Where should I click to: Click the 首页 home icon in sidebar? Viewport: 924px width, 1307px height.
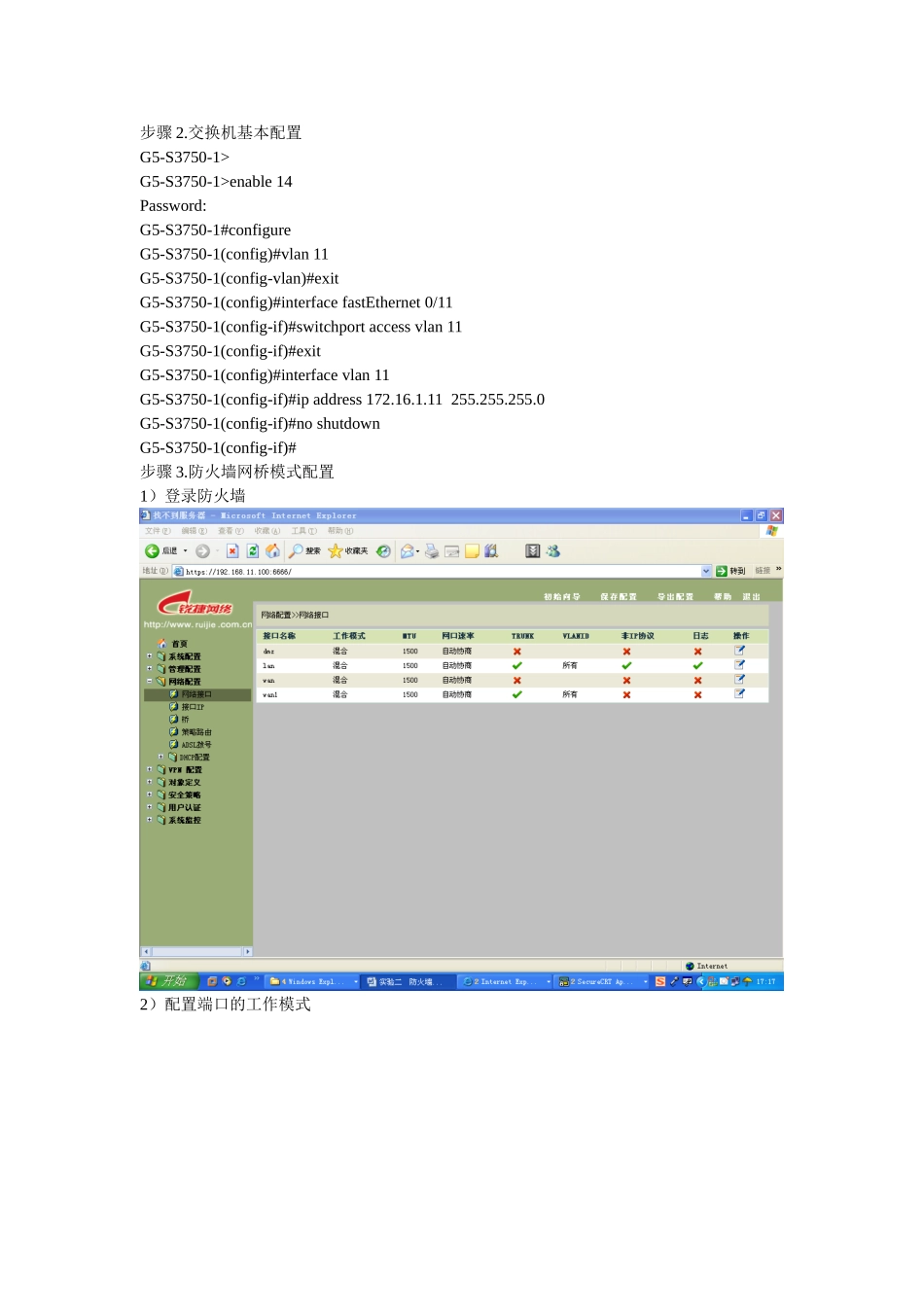coord(162,644)
